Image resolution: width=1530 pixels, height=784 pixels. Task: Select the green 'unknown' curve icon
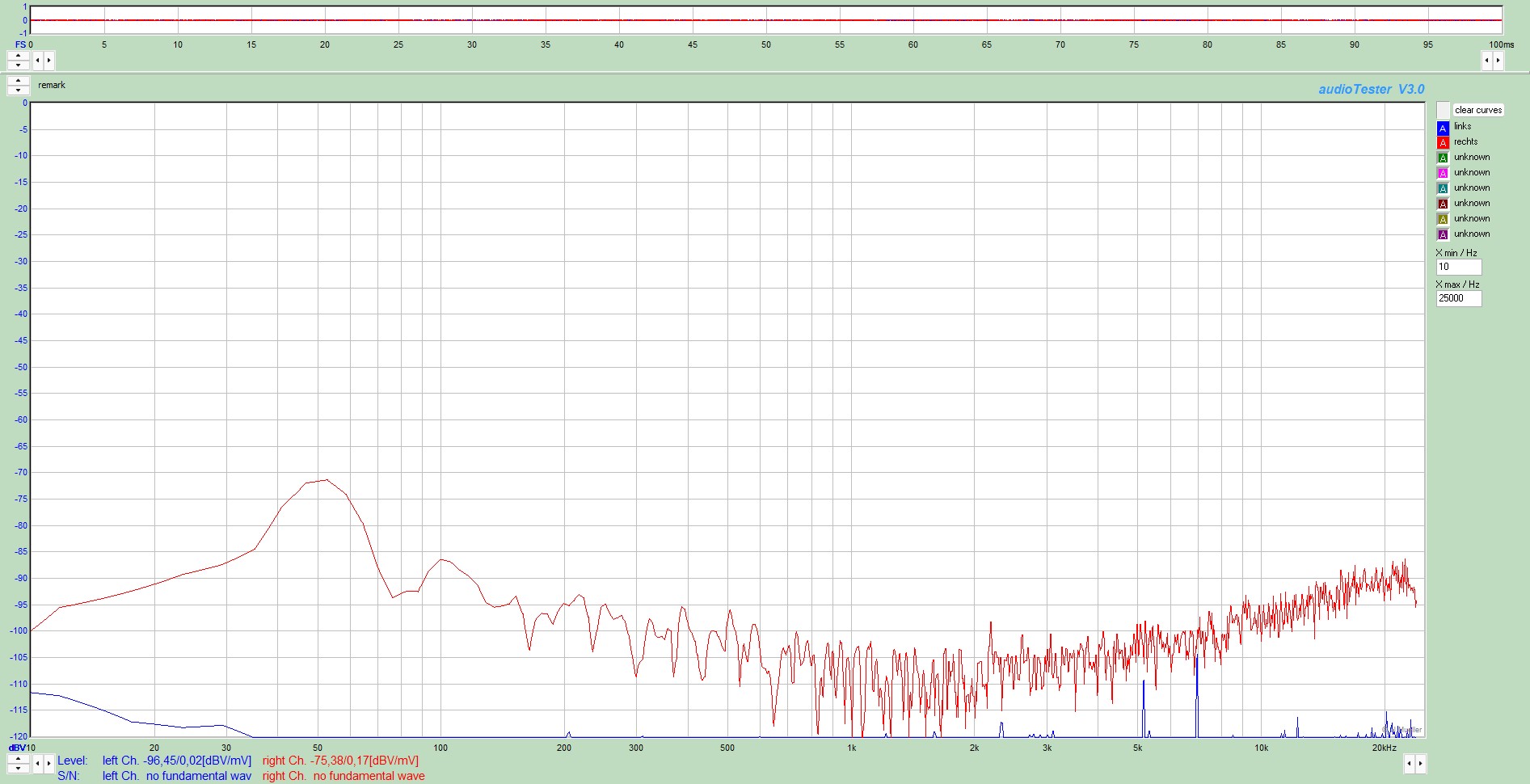point(1443,158)
